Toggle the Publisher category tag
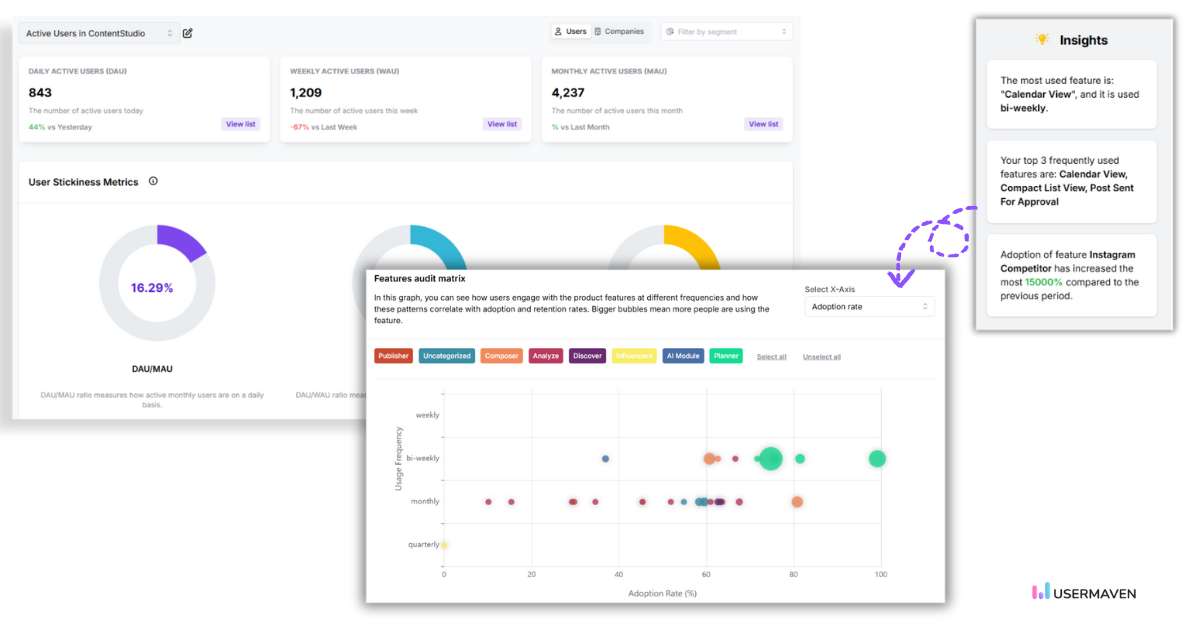Viewport: 1200px width, 630px height. coord(393,356)
